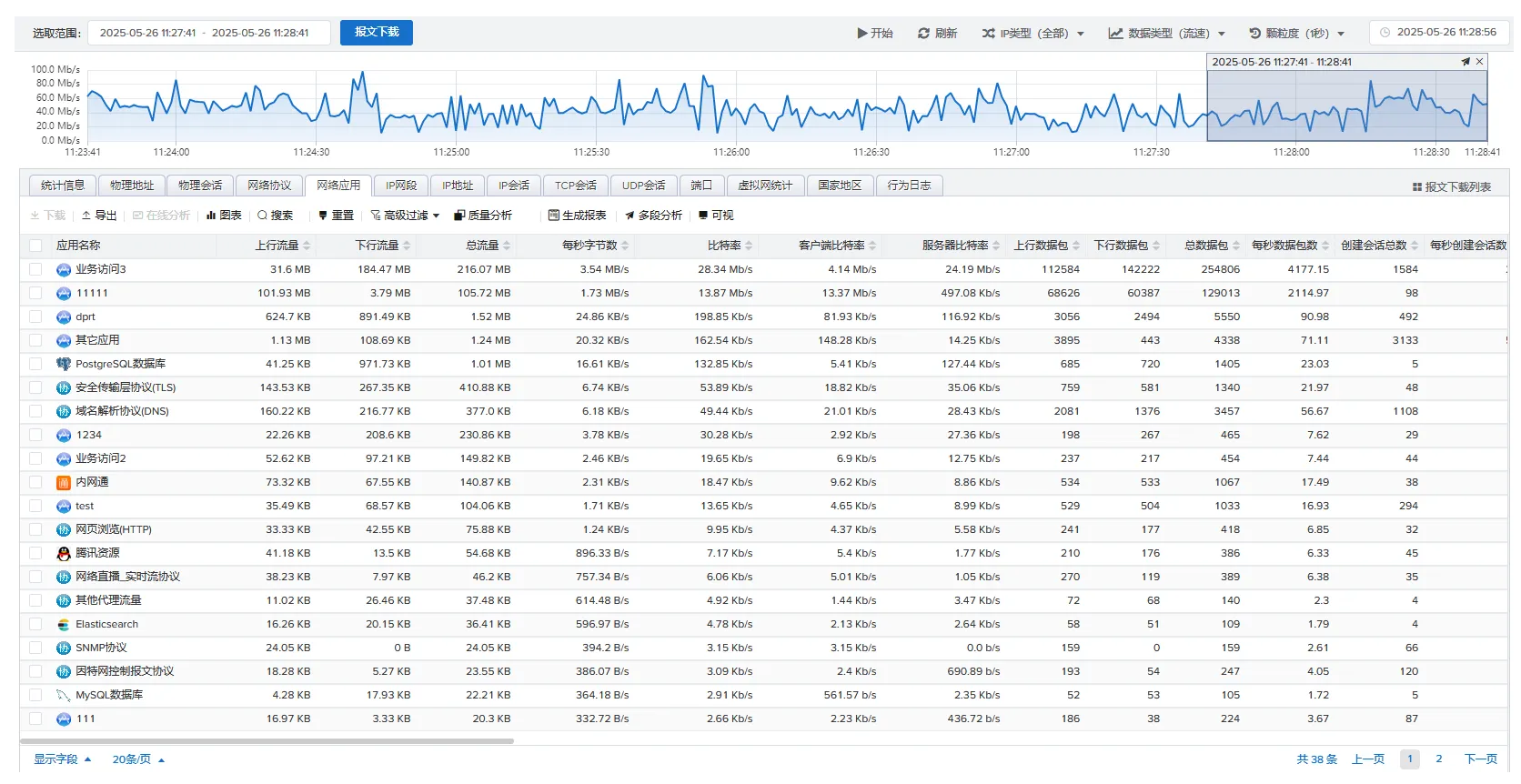Click current page 1 button
The image size is (1521, 784).
point(1410,759)
